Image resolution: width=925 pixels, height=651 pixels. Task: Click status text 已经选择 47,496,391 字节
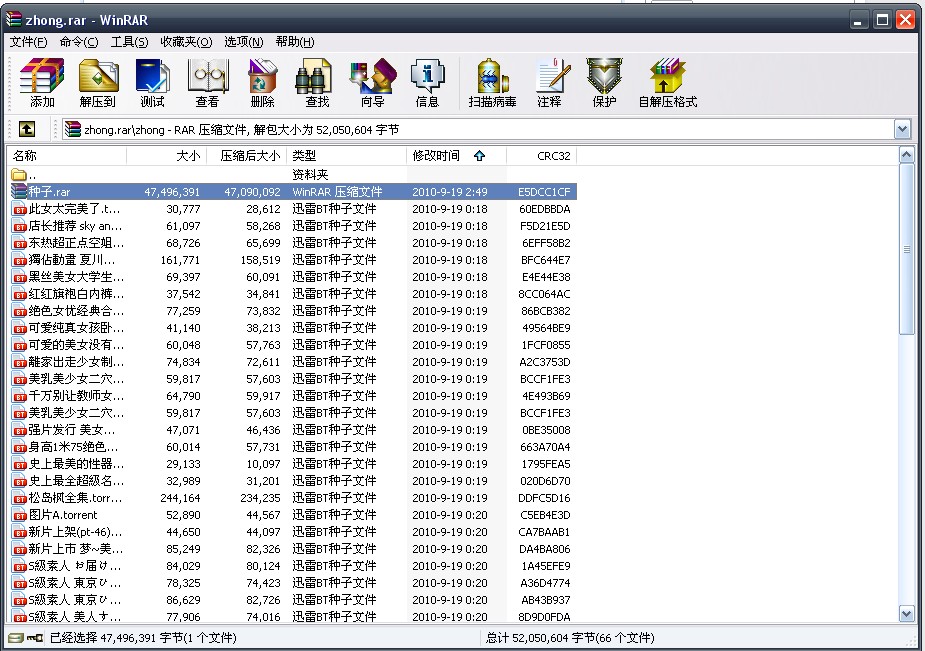pos(117,638)
